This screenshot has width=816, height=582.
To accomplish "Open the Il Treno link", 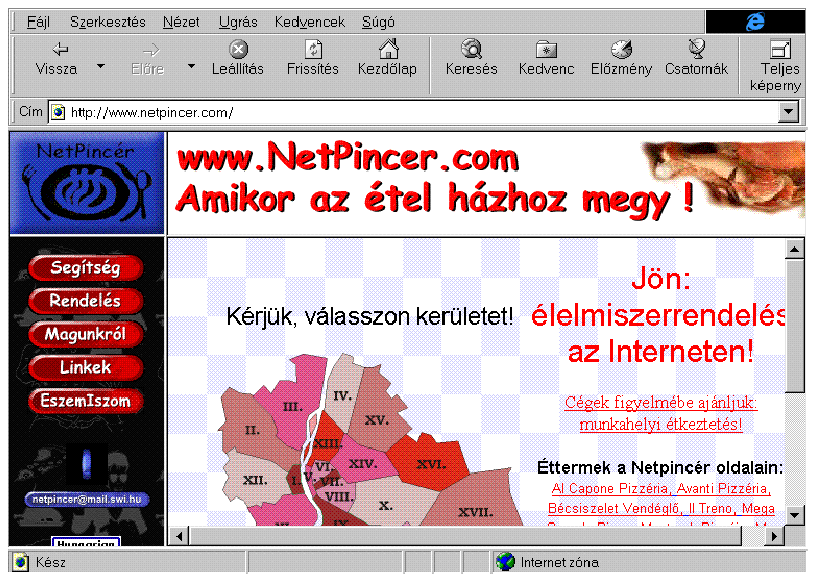I will (710, 508).
